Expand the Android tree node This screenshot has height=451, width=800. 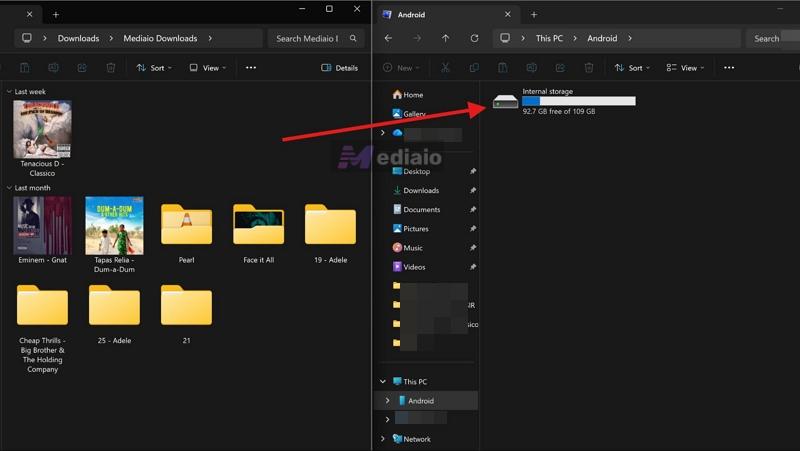[387, 401]
